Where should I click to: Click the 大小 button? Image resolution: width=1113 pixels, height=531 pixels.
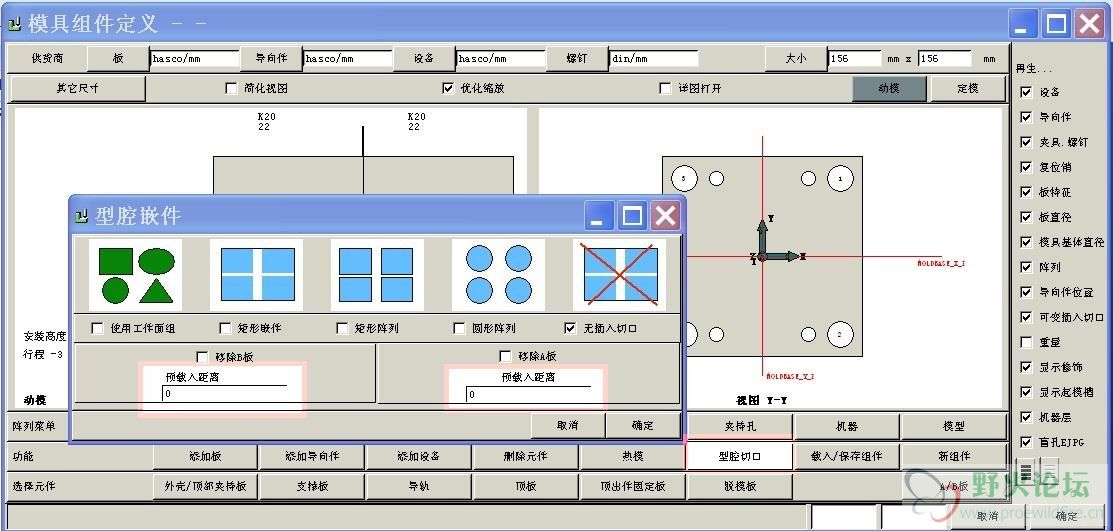tap(796, 59)
